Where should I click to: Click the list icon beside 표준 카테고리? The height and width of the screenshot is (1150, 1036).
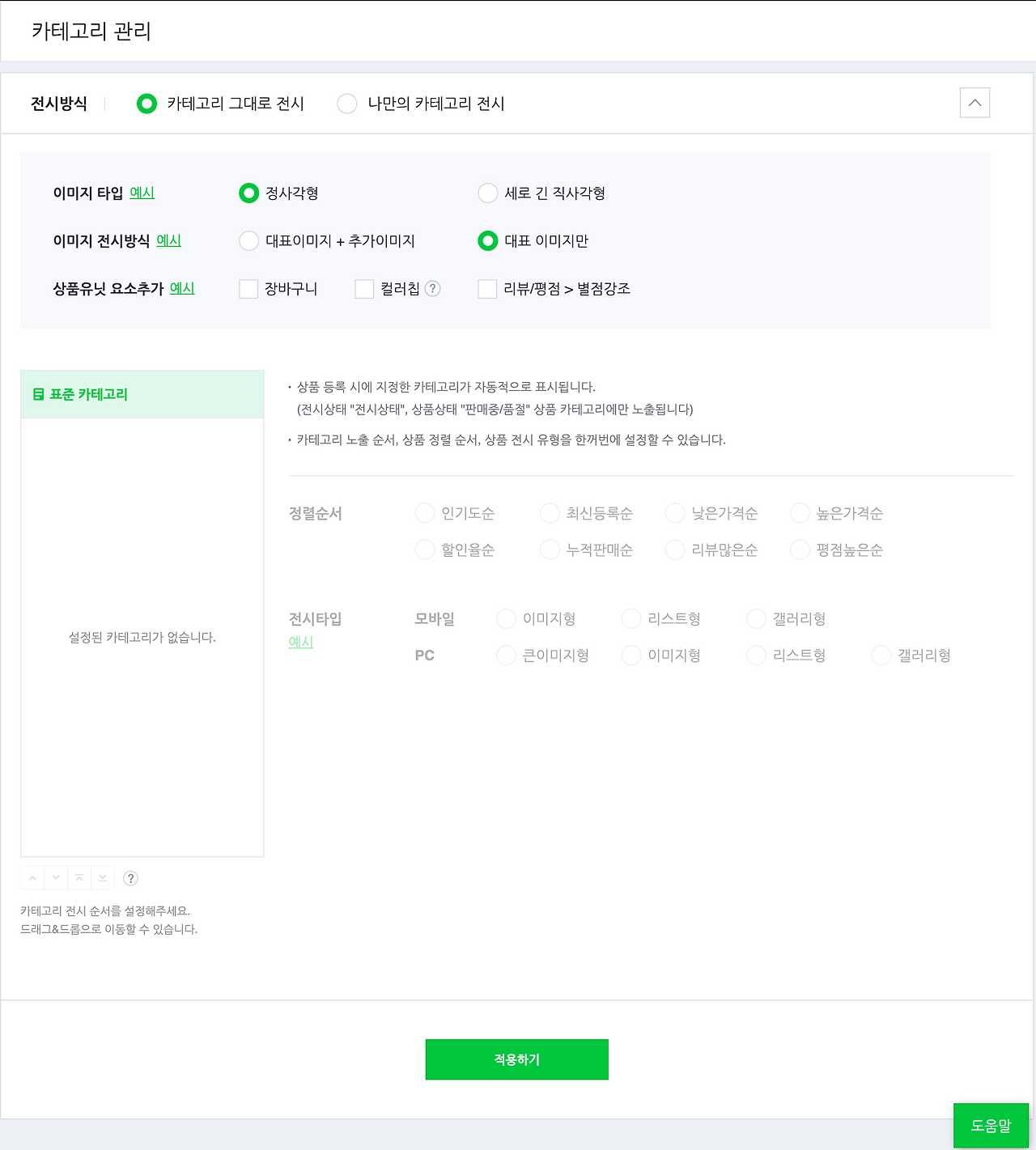[37, 394]
